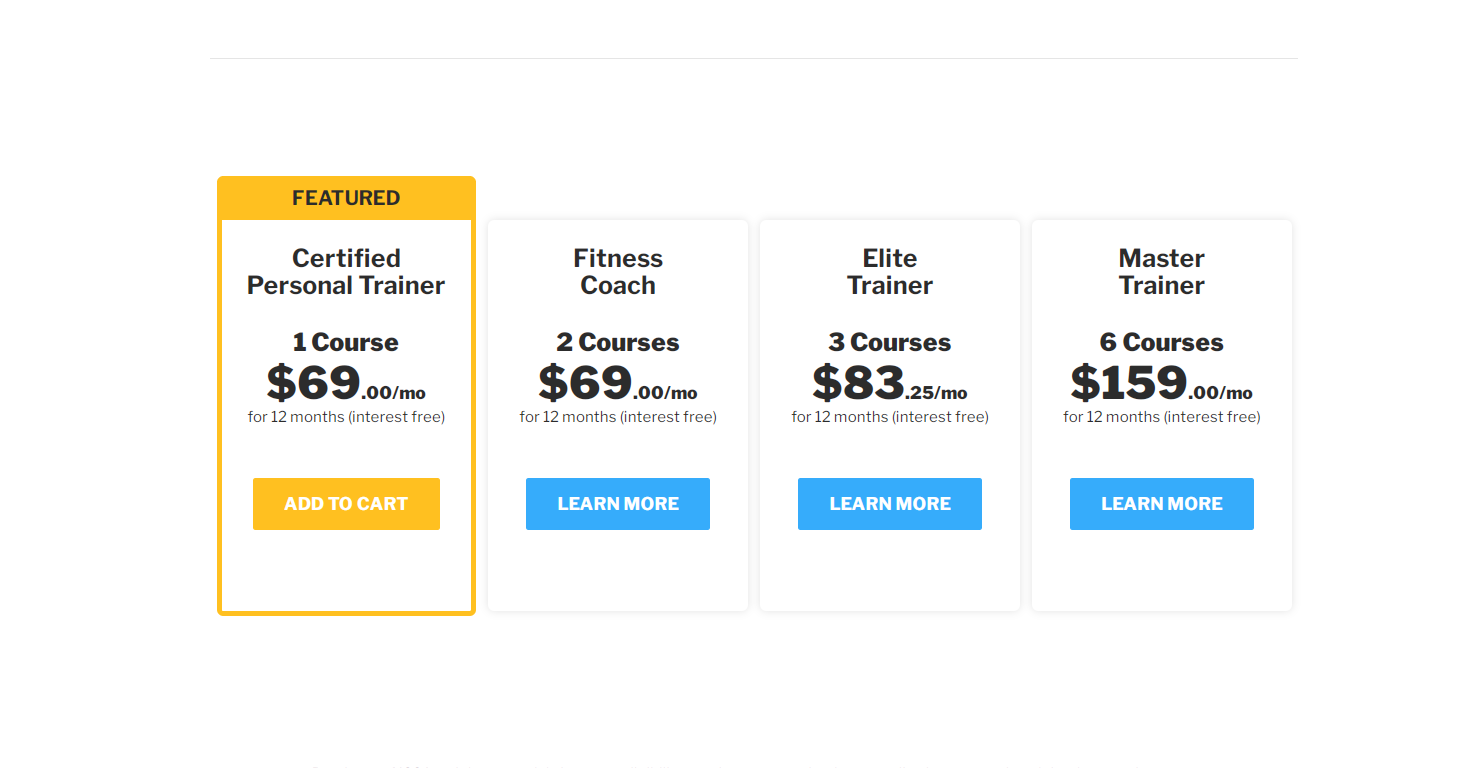Select Learn More for Master Trainer
The height and width of the screenshot is (768, 1461).
pos(1161,504)
